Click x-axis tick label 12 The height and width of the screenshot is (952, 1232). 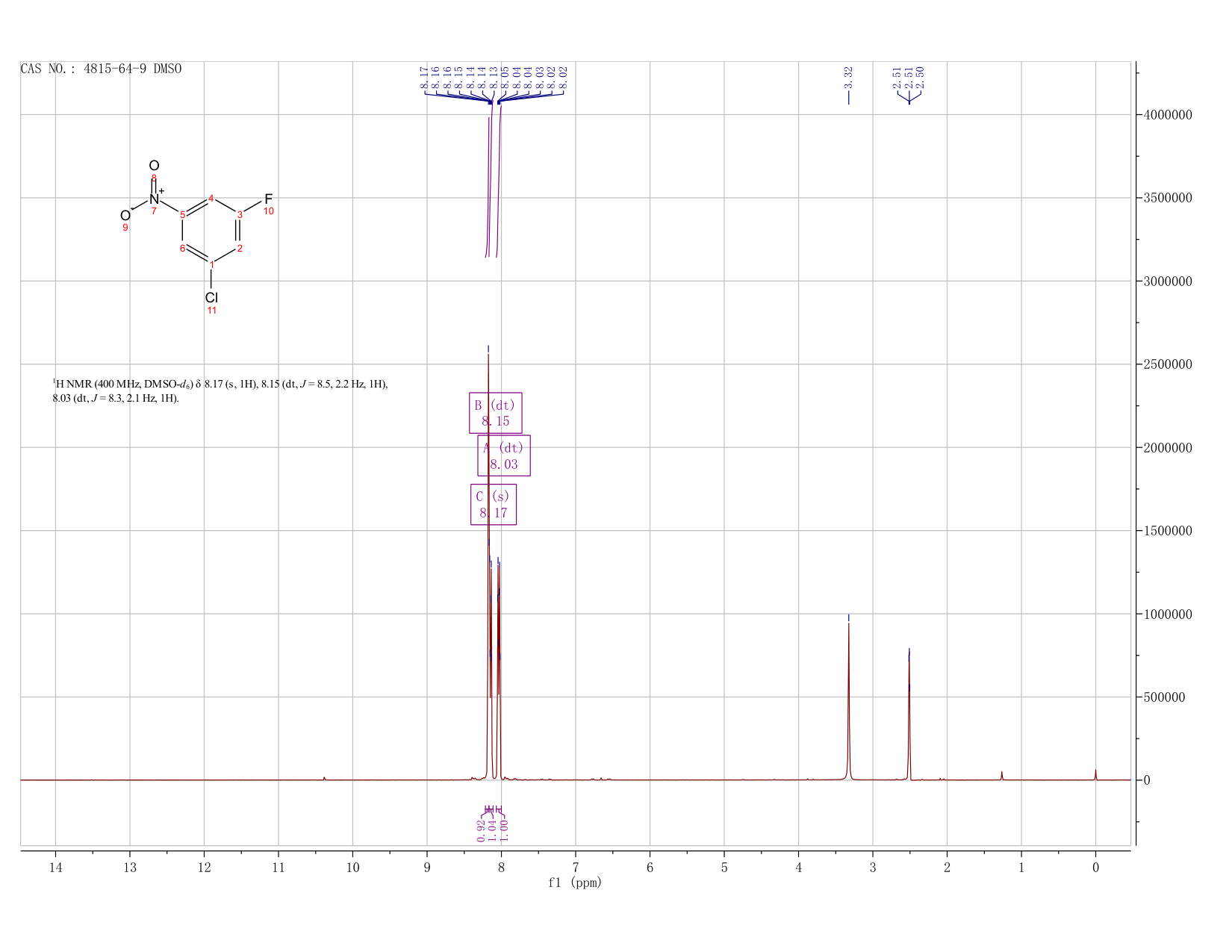click(x=204, y=867)
